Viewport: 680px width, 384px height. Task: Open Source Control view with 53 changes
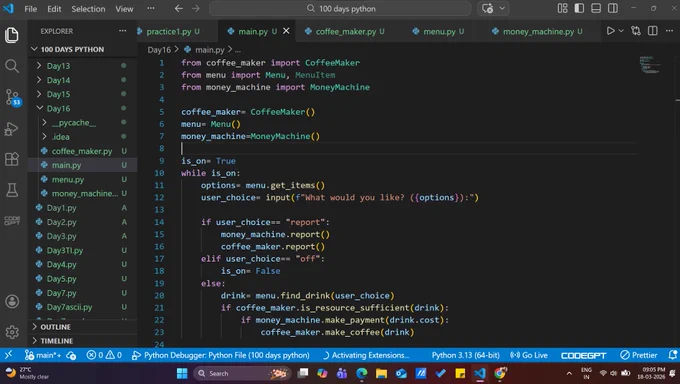(x=12, y=97)
